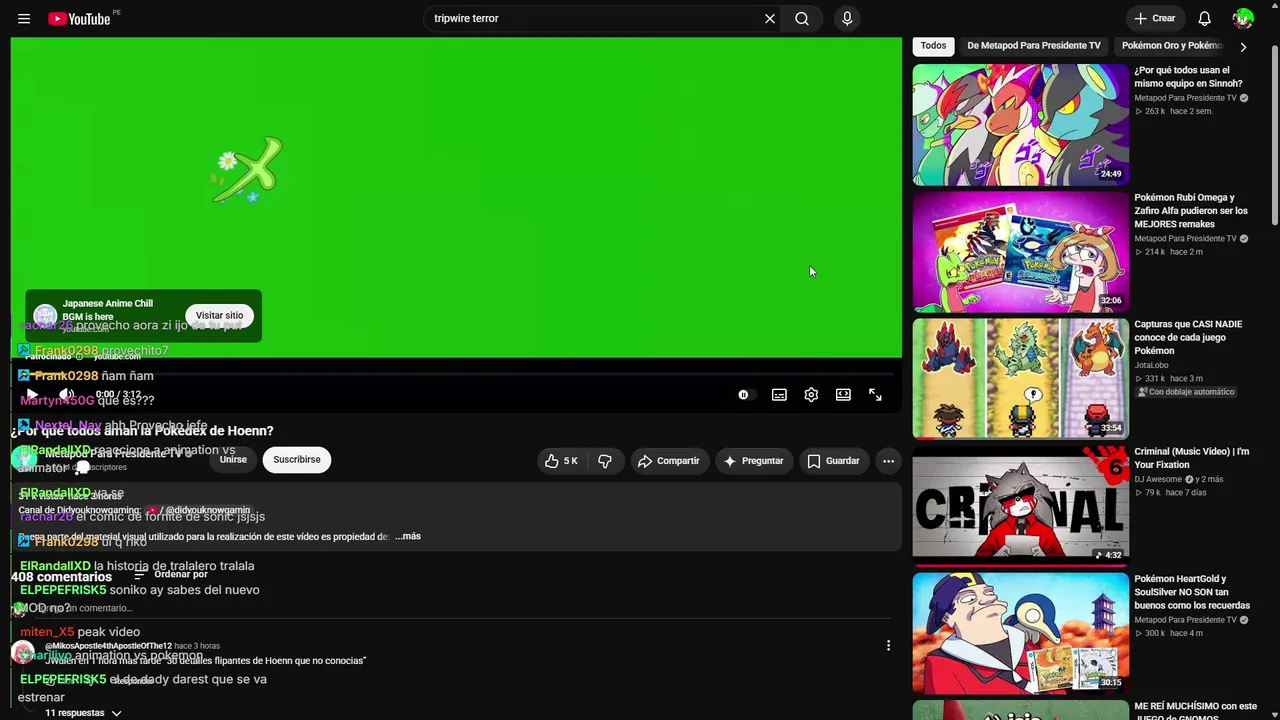This screenshot has width=1280, height=720.
Task: Click title Capturas que CASI NADIE conoce
Action: click(x=1189, y=338)
